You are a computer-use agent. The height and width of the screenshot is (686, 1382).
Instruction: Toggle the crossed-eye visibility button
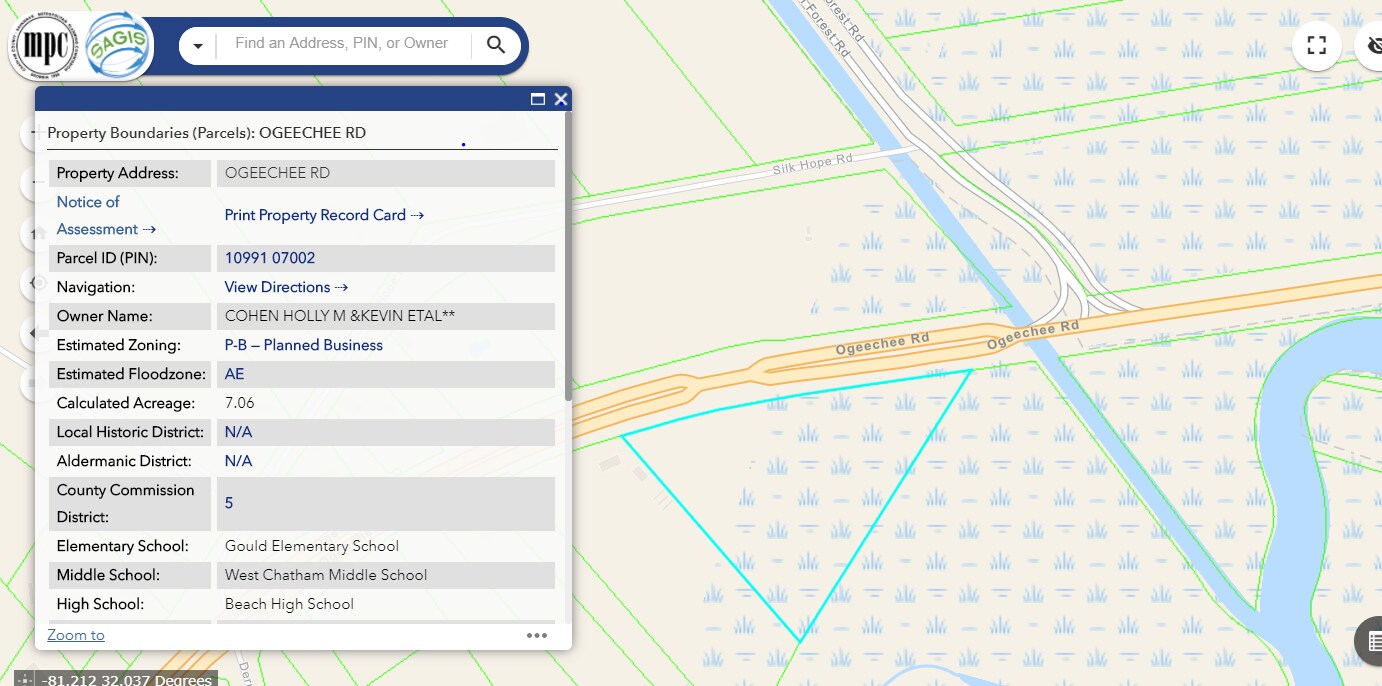(x=1374, y=45)
